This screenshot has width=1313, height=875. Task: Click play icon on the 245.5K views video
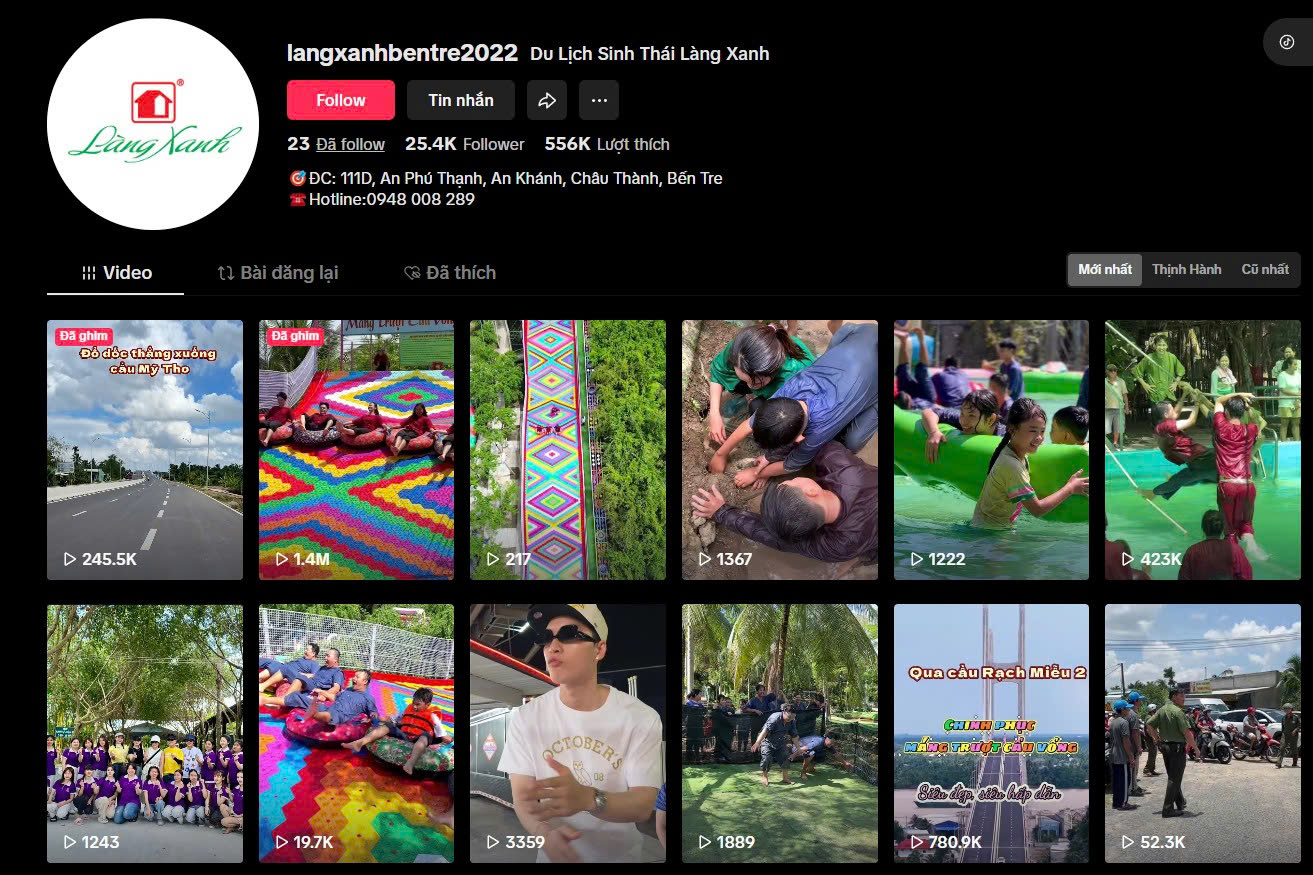pyautogui.click(x=70, y=559)
